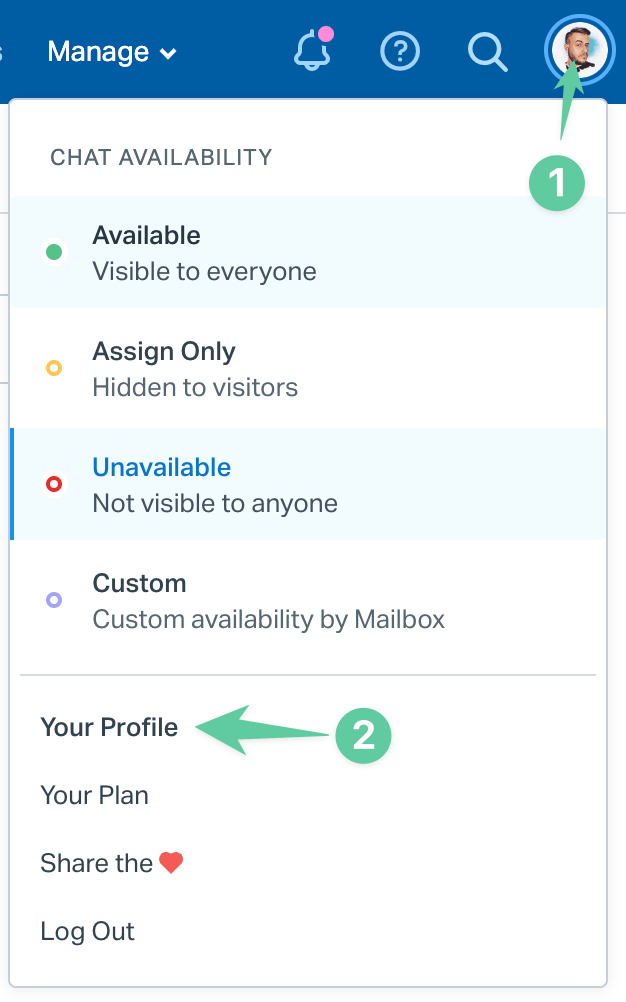Click the pink notification badge on the bell
The height and width of the screenshot is (1002, 626).
click(x=327, y=34)
